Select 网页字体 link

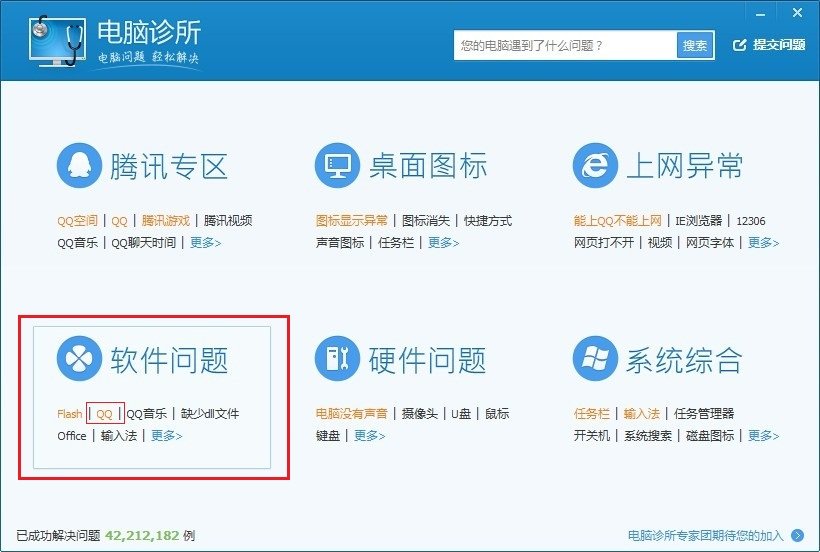(x=710, y=243)
